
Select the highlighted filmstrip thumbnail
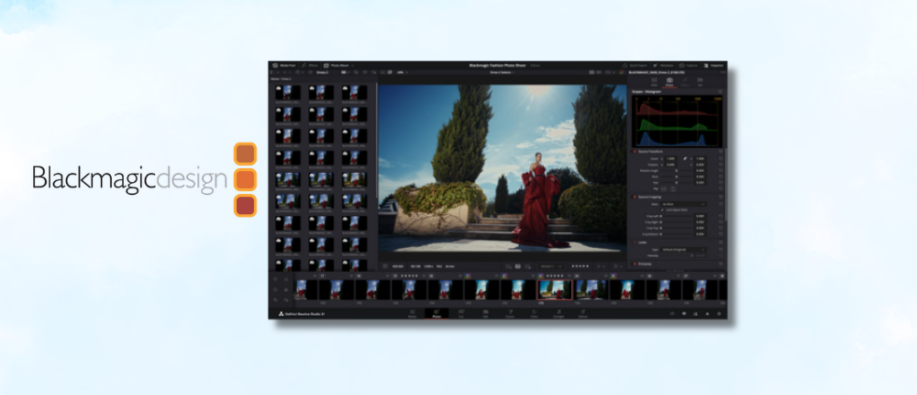point(554,290)
